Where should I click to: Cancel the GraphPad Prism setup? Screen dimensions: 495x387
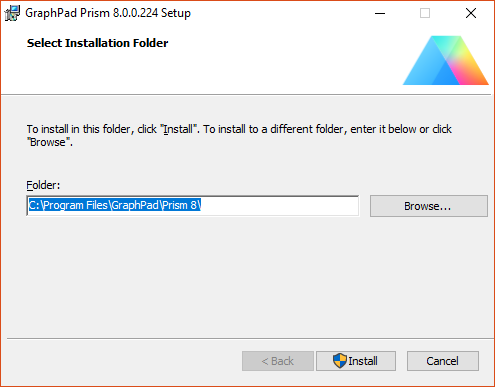click(x=443, y=361)
